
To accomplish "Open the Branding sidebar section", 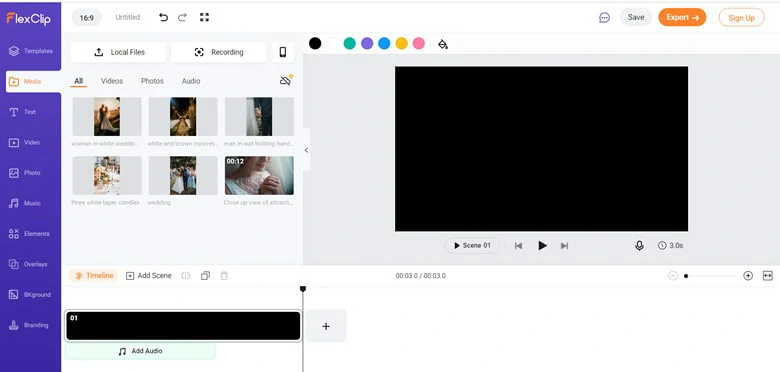I will (28, 325).
